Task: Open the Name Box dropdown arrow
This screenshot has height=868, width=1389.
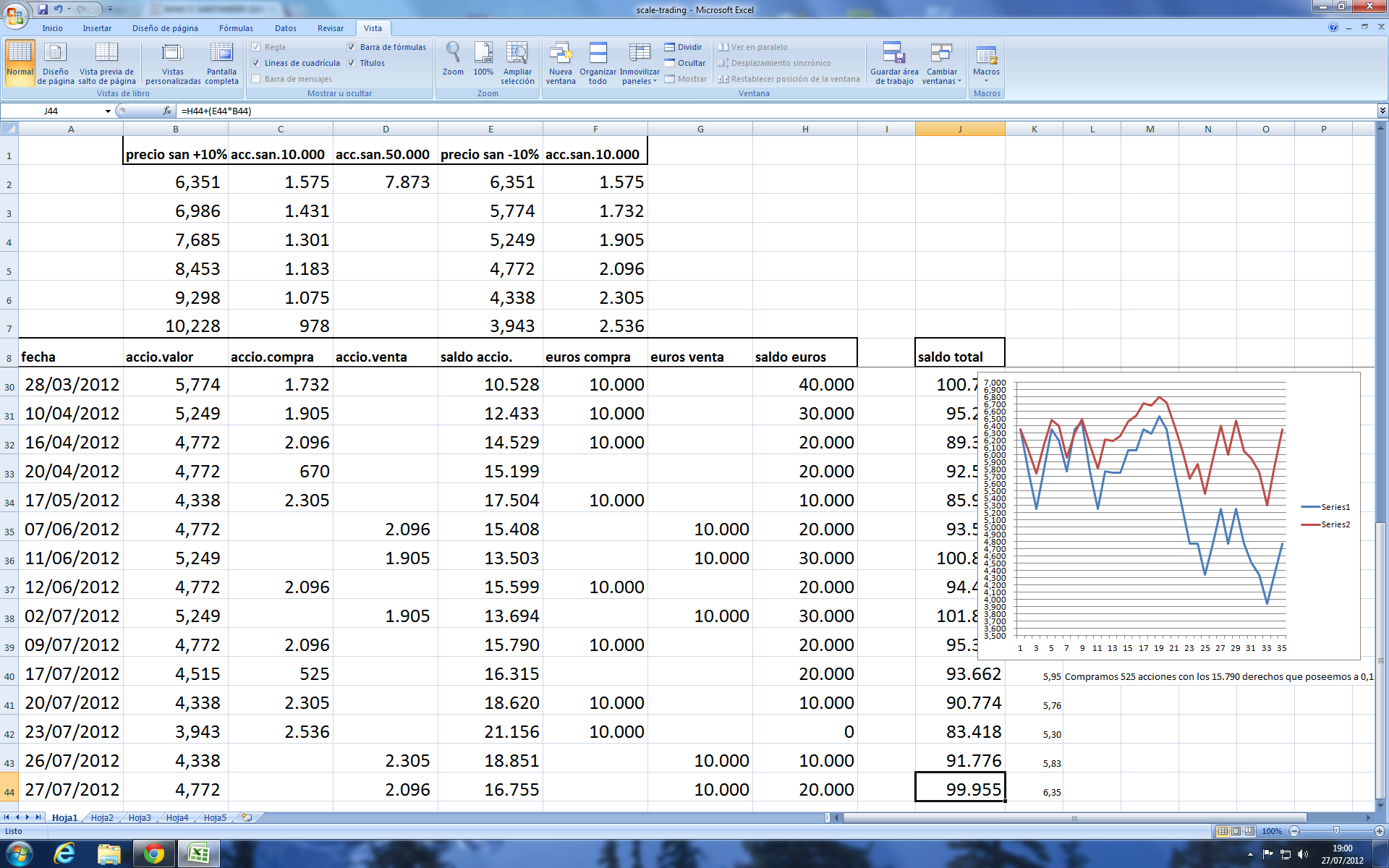Action: click(x=108, y=111)
